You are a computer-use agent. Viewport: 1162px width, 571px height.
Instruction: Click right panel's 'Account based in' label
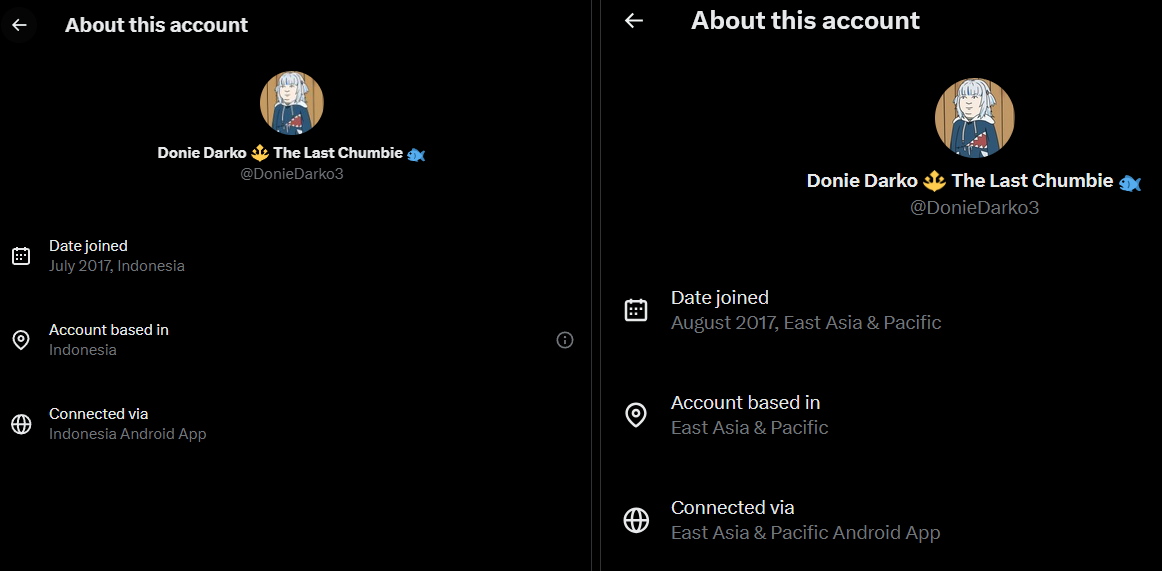746,403
